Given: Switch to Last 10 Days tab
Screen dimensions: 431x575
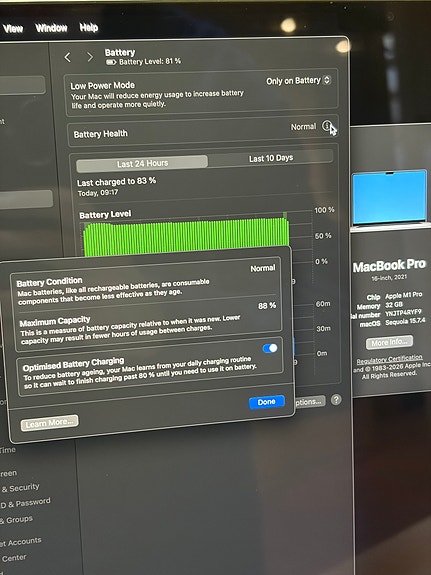Looking at the screenshot, I should coord(271,158).
